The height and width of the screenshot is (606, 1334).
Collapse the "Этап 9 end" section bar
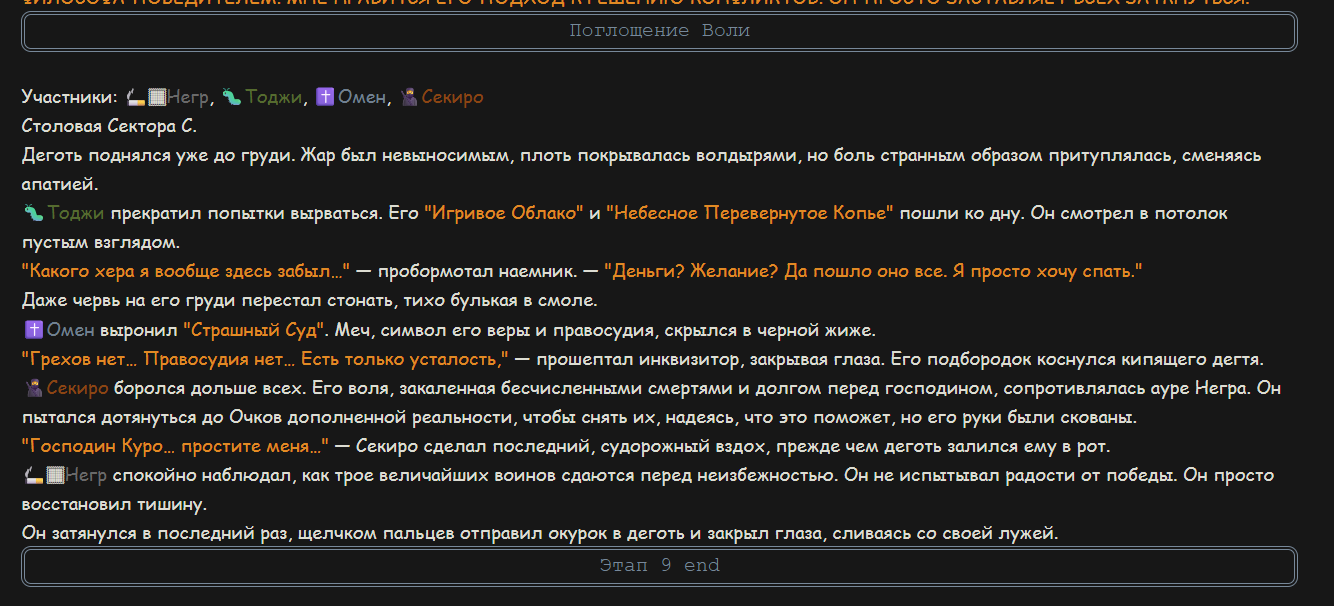coord(659,566)
